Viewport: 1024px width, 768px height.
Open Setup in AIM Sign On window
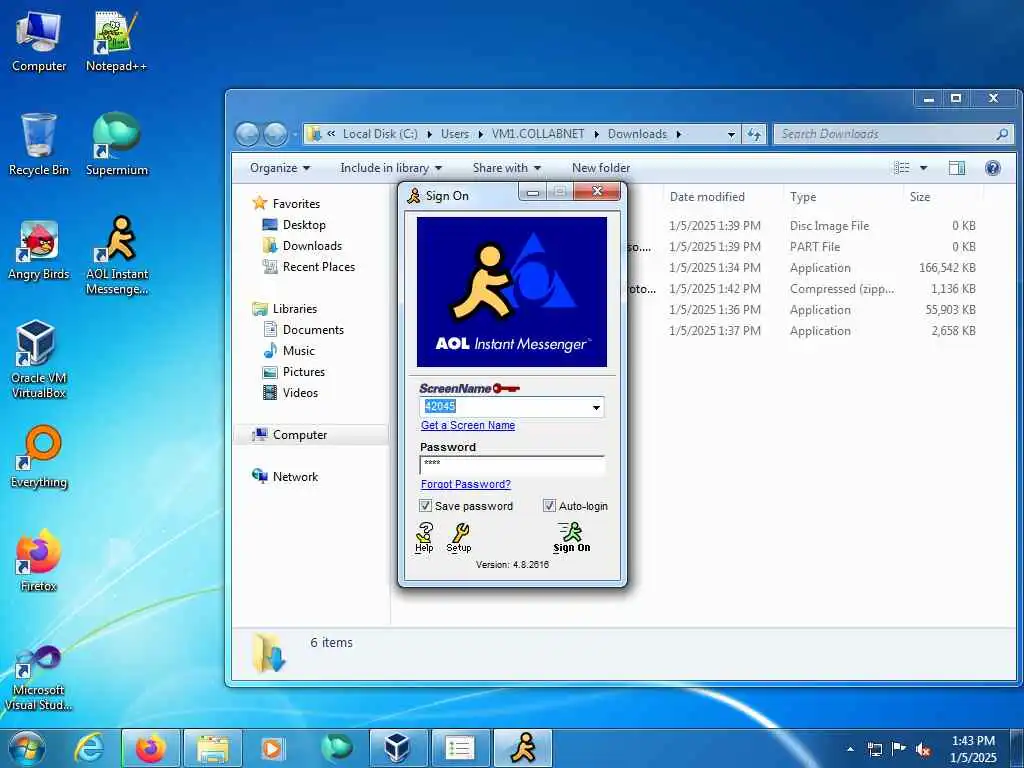459,537
